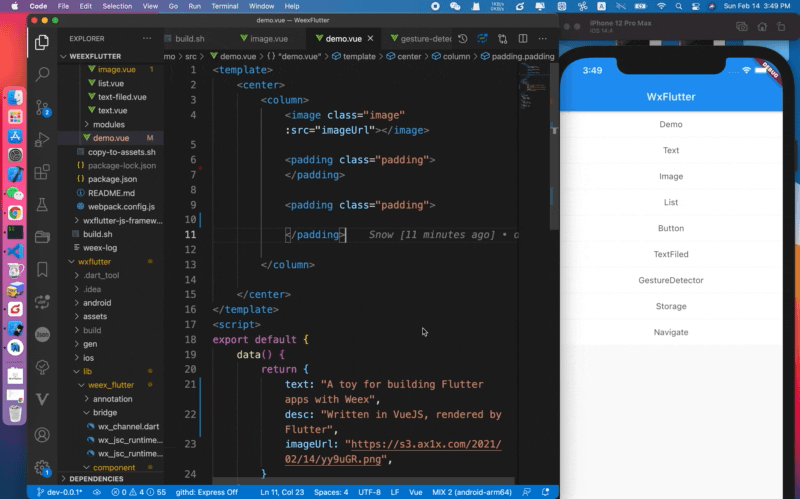Open the Go menu
This screenshot has width=800, height=499.
[173, 6]
